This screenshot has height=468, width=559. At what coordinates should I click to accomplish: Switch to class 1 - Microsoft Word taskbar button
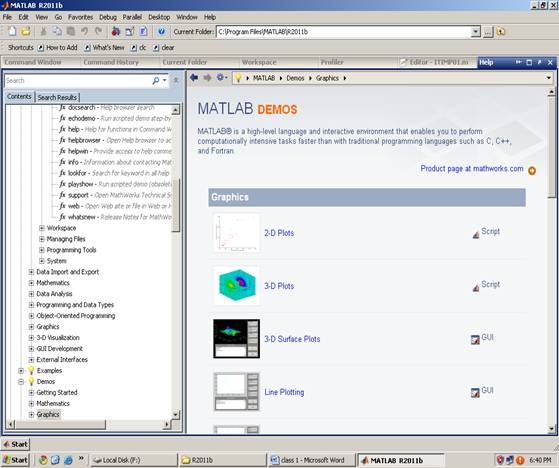(311, 460)
